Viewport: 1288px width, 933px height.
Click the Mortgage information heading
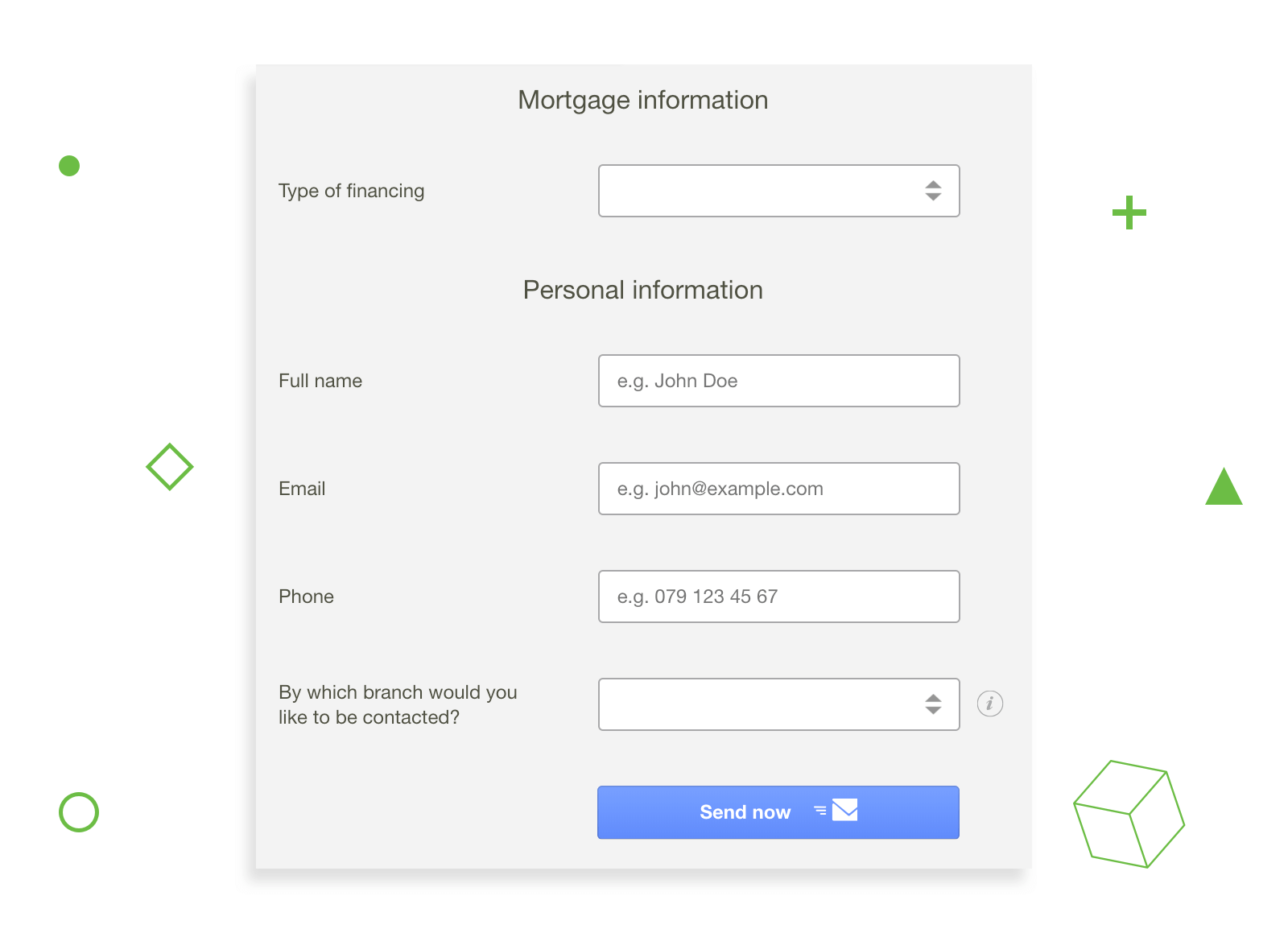point(643,99)
